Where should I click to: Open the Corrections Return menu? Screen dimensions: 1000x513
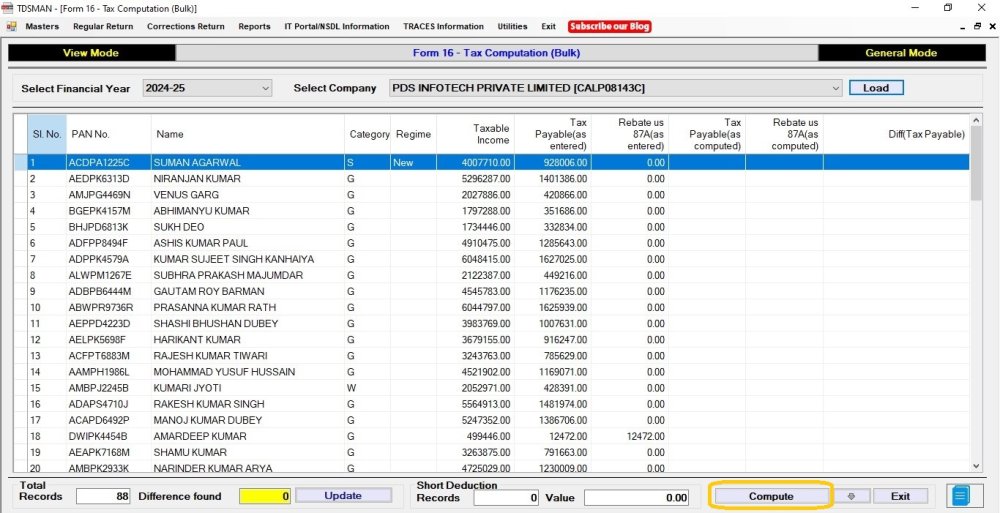point(186,26)
